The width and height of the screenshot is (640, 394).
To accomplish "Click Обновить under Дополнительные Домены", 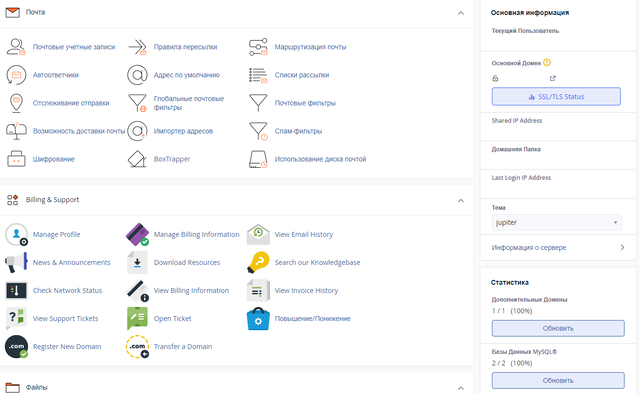I will (x=558, y=328).
